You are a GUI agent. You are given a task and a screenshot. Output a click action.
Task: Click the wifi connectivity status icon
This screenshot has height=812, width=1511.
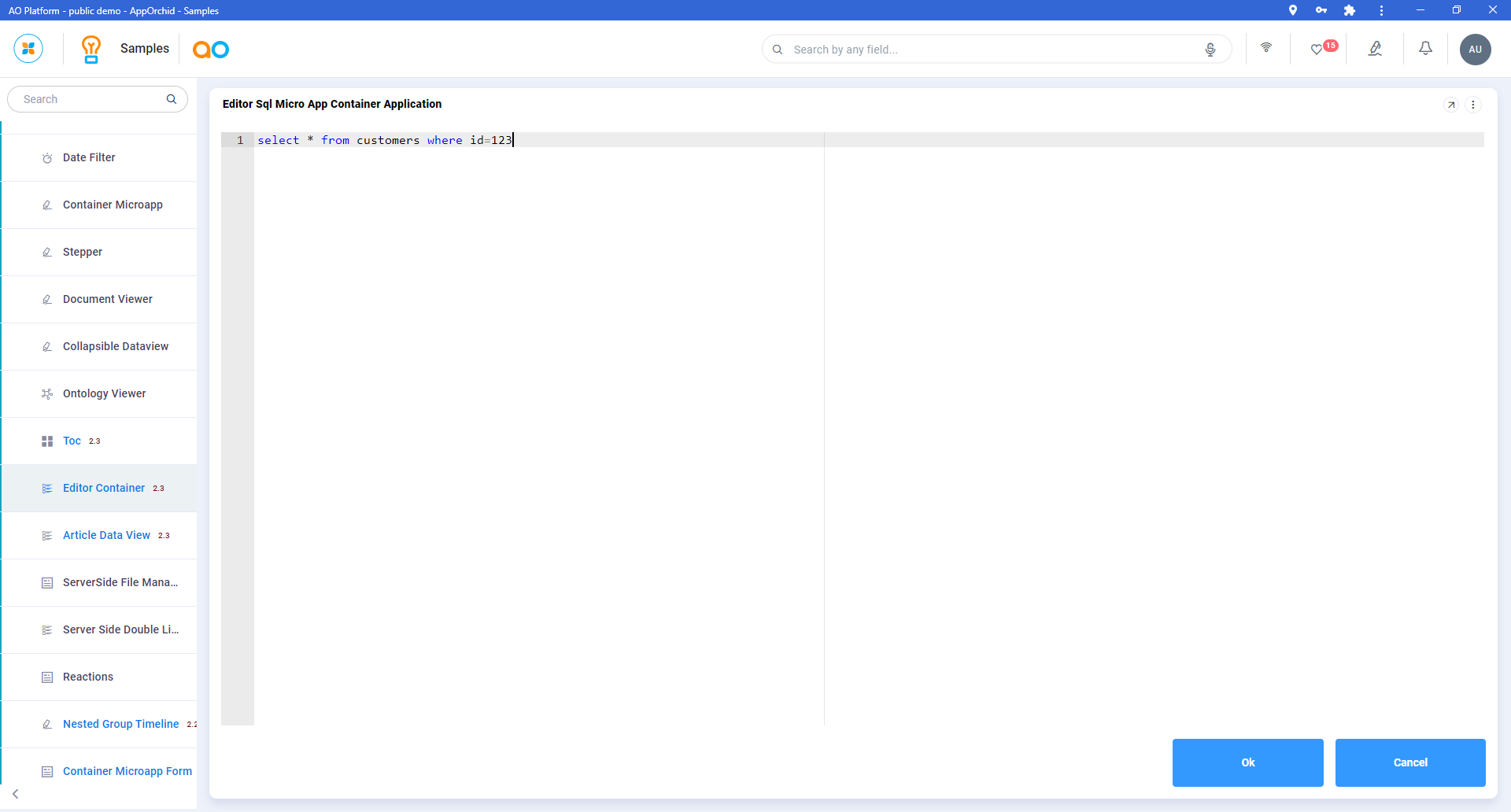click(x=1266, y=48)
